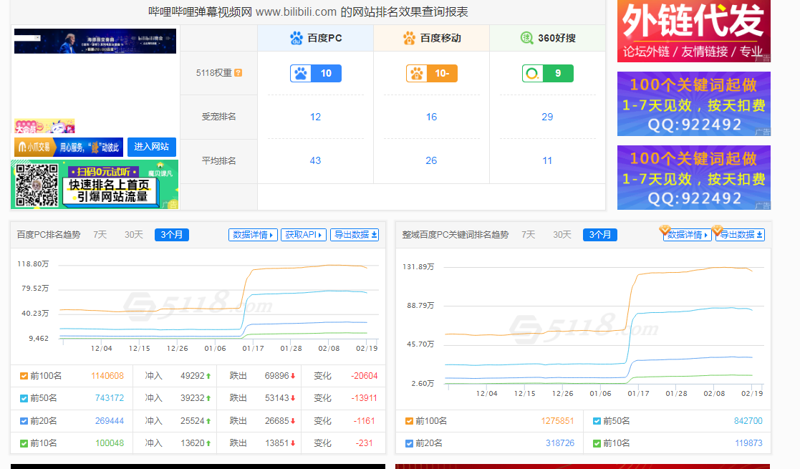Click 整域 前20名 value 318726
800x469 pixels.
560,443
